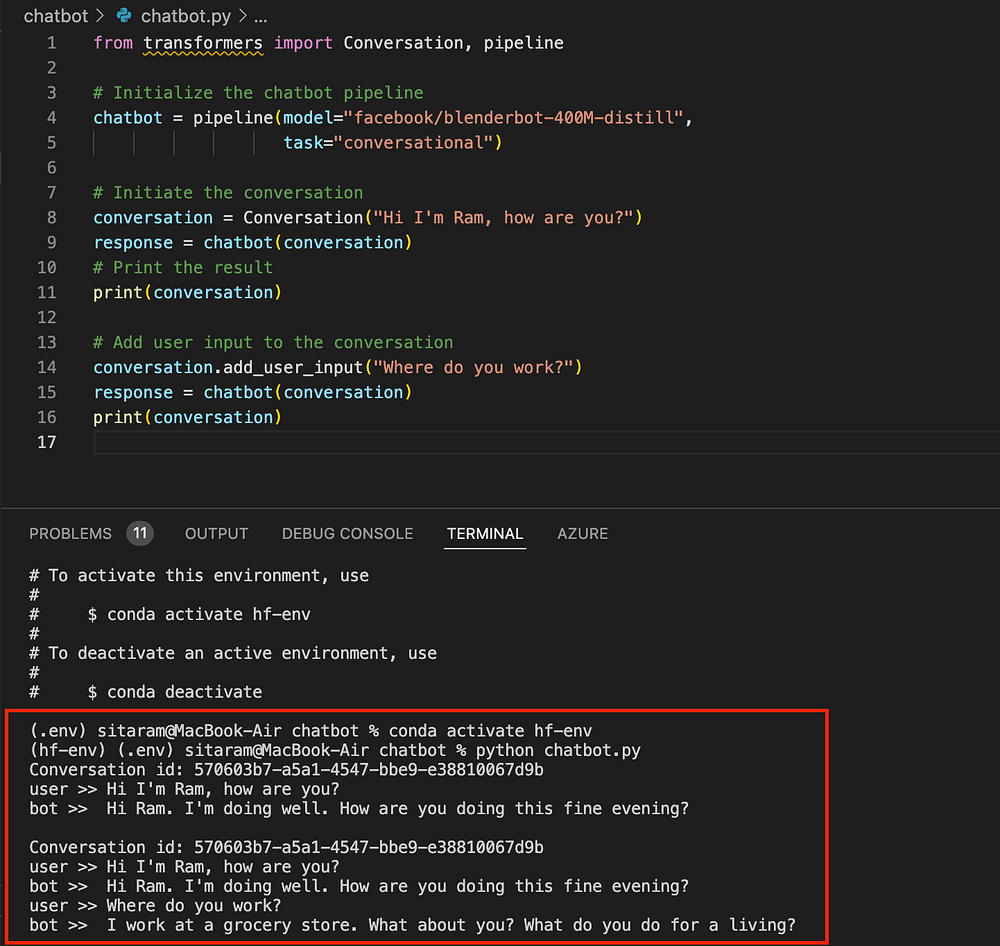The height and width of the screenshot is (946, 1000).
Task: Click the problems count badge 11
Action: [x=140, y=533]
